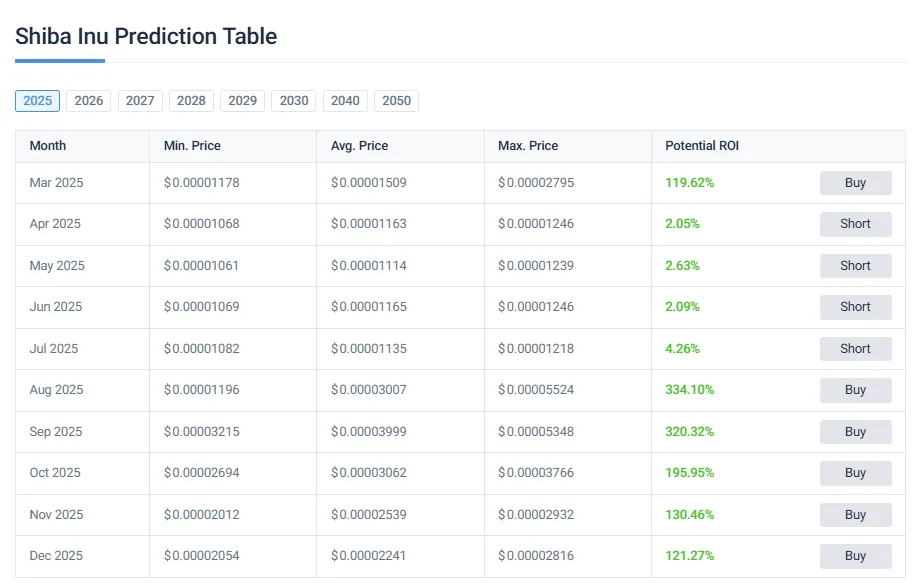Click the Month column header
Viewport: 913px width, 585px height.
47,146
